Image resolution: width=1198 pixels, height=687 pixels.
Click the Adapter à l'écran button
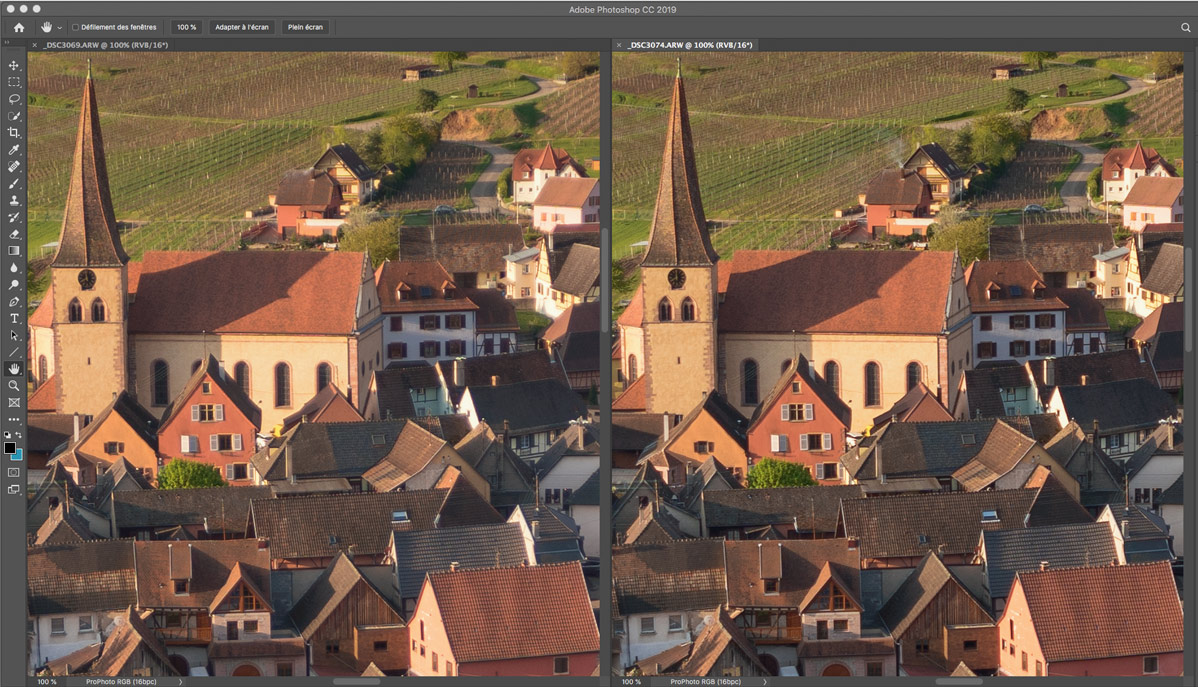point(241,27)
